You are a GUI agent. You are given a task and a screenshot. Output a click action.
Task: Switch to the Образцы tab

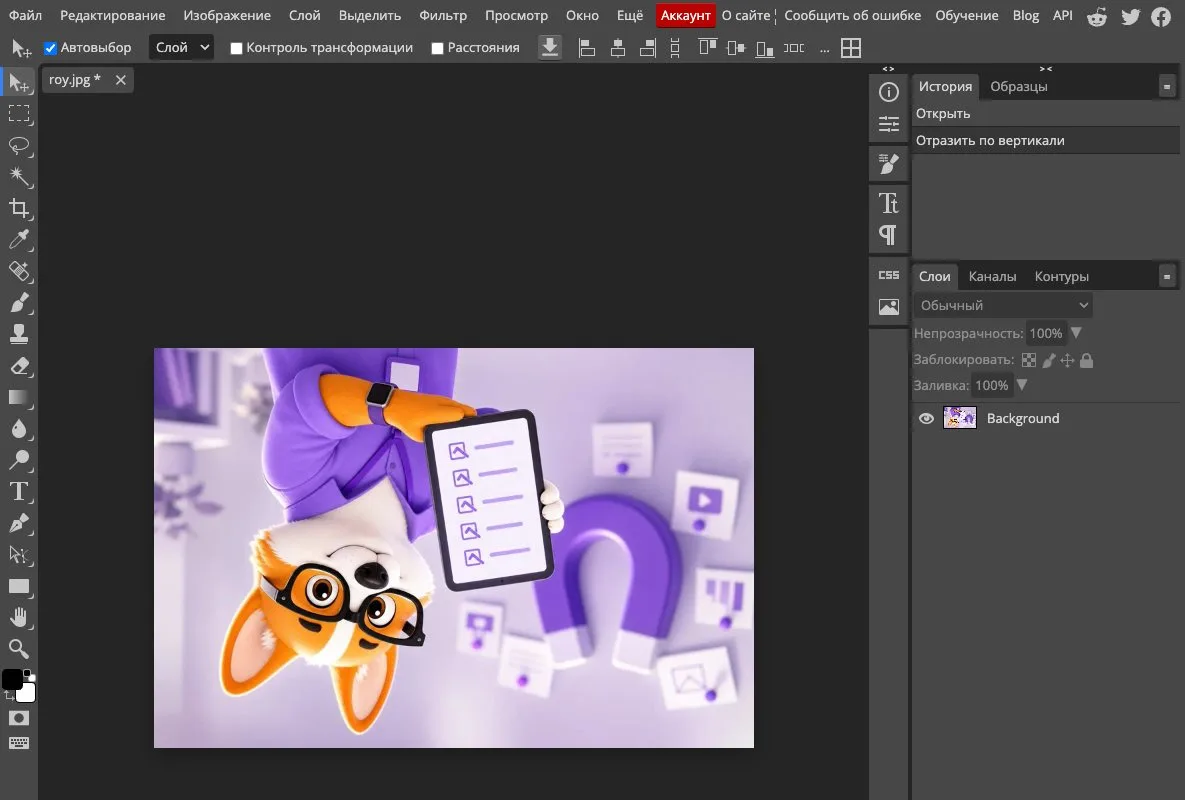click(1019, 86)
